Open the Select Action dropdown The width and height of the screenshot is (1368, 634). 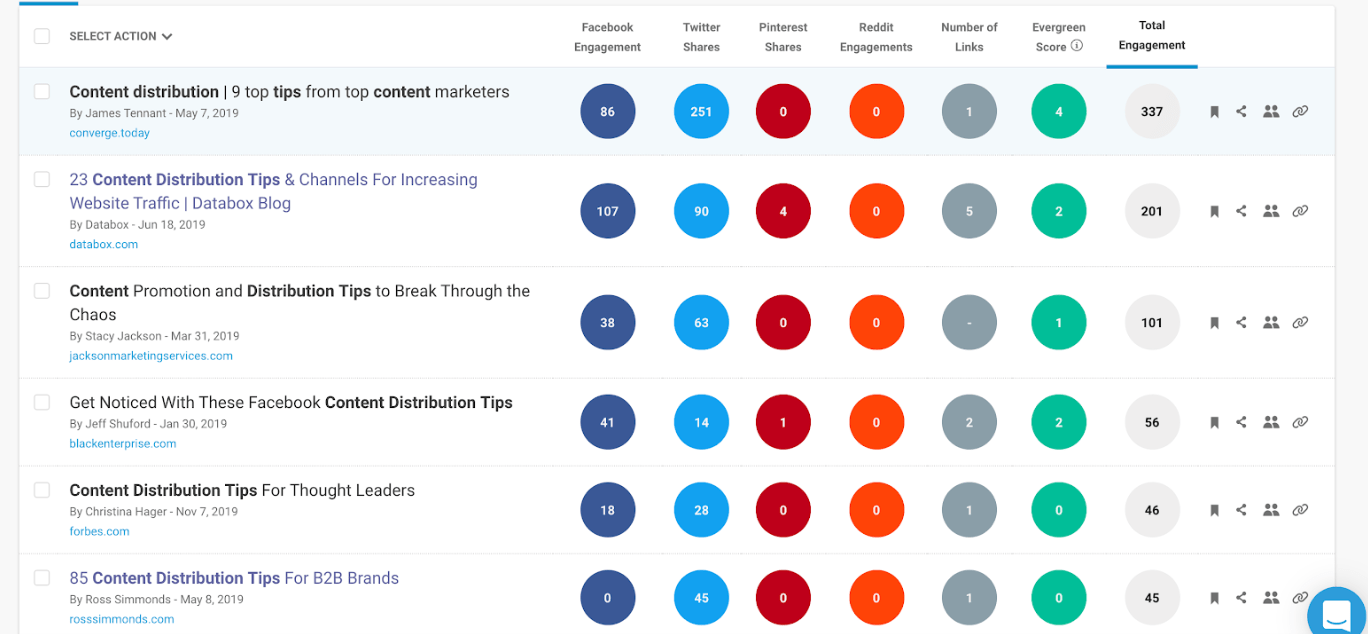click(x=120, y=36)
